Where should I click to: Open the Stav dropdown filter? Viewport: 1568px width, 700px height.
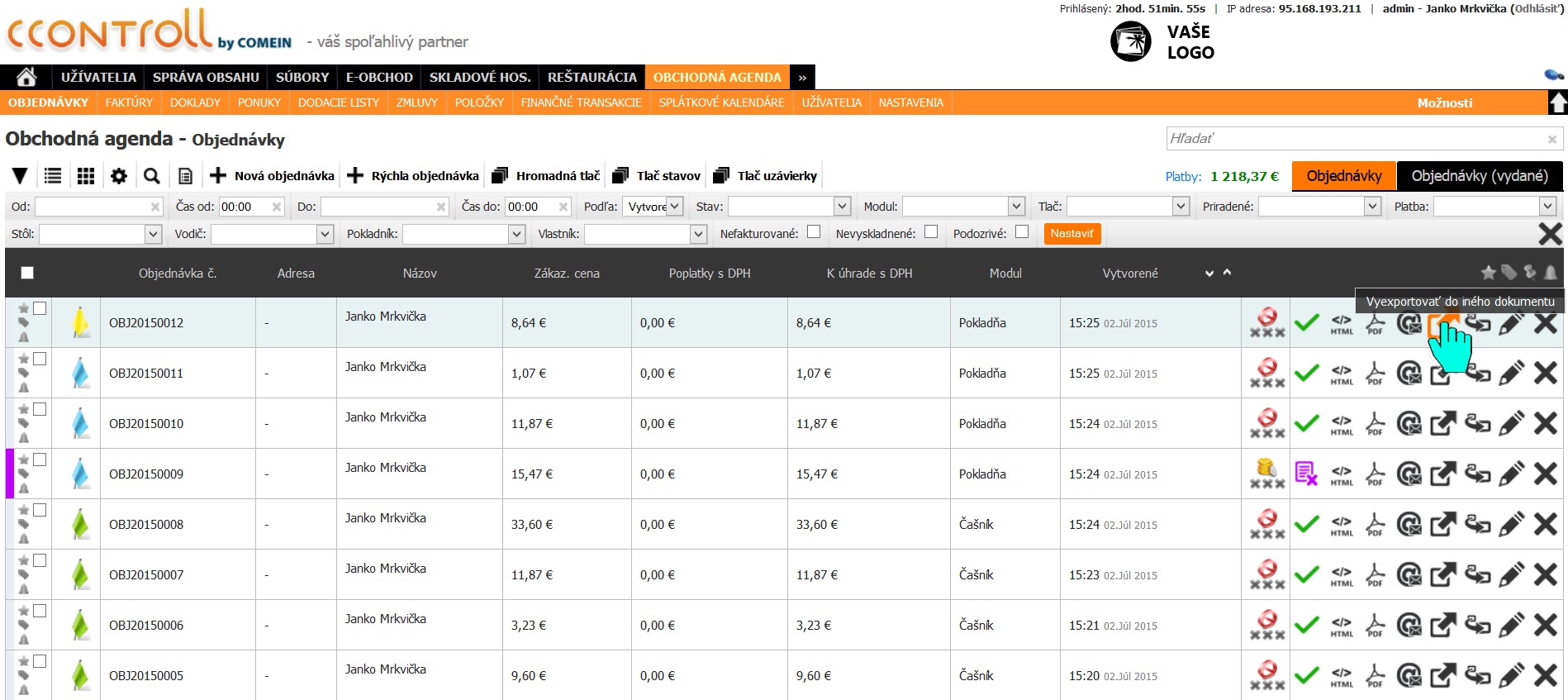[789, 207]
